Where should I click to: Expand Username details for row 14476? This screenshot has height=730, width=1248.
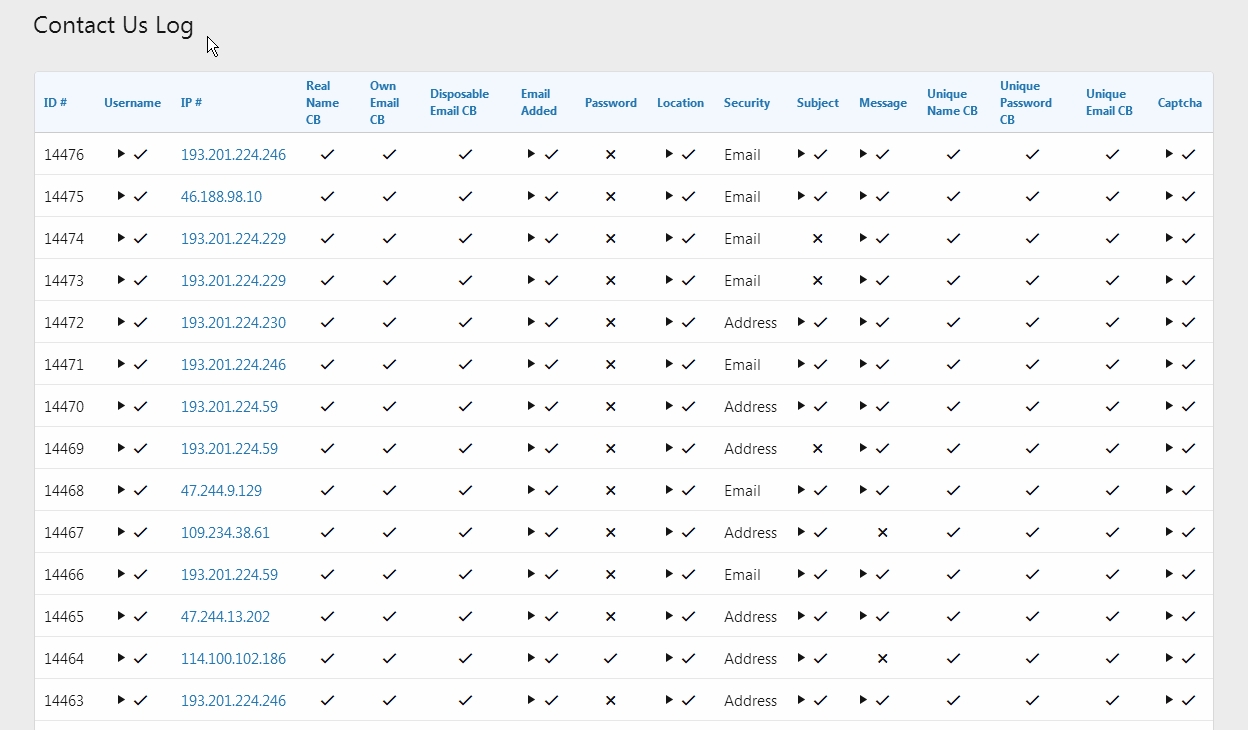[x=121, y=154]
